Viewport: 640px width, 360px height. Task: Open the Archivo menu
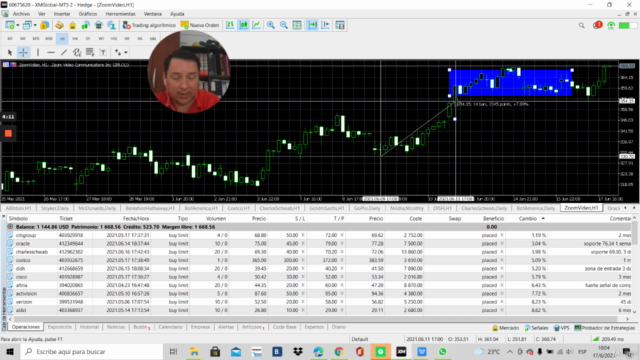point(21,14)
